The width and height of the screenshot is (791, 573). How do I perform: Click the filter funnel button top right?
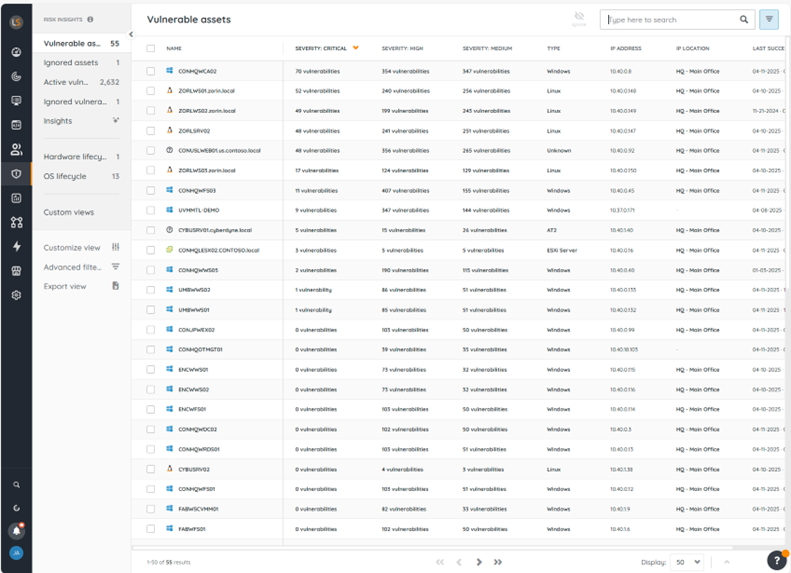click(769, 20)
